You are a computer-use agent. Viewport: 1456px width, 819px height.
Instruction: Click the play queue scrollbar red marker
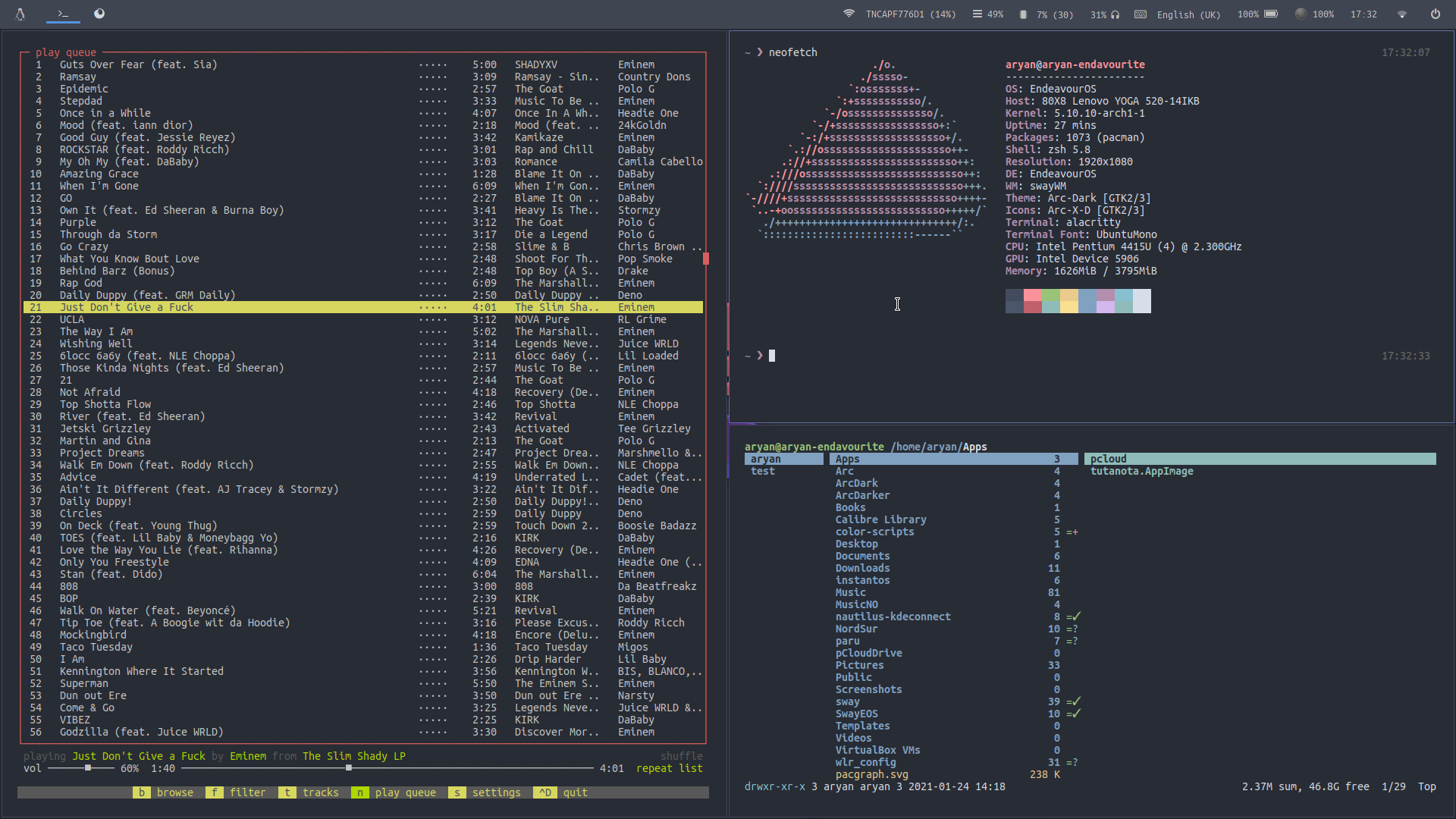[706, 259]
